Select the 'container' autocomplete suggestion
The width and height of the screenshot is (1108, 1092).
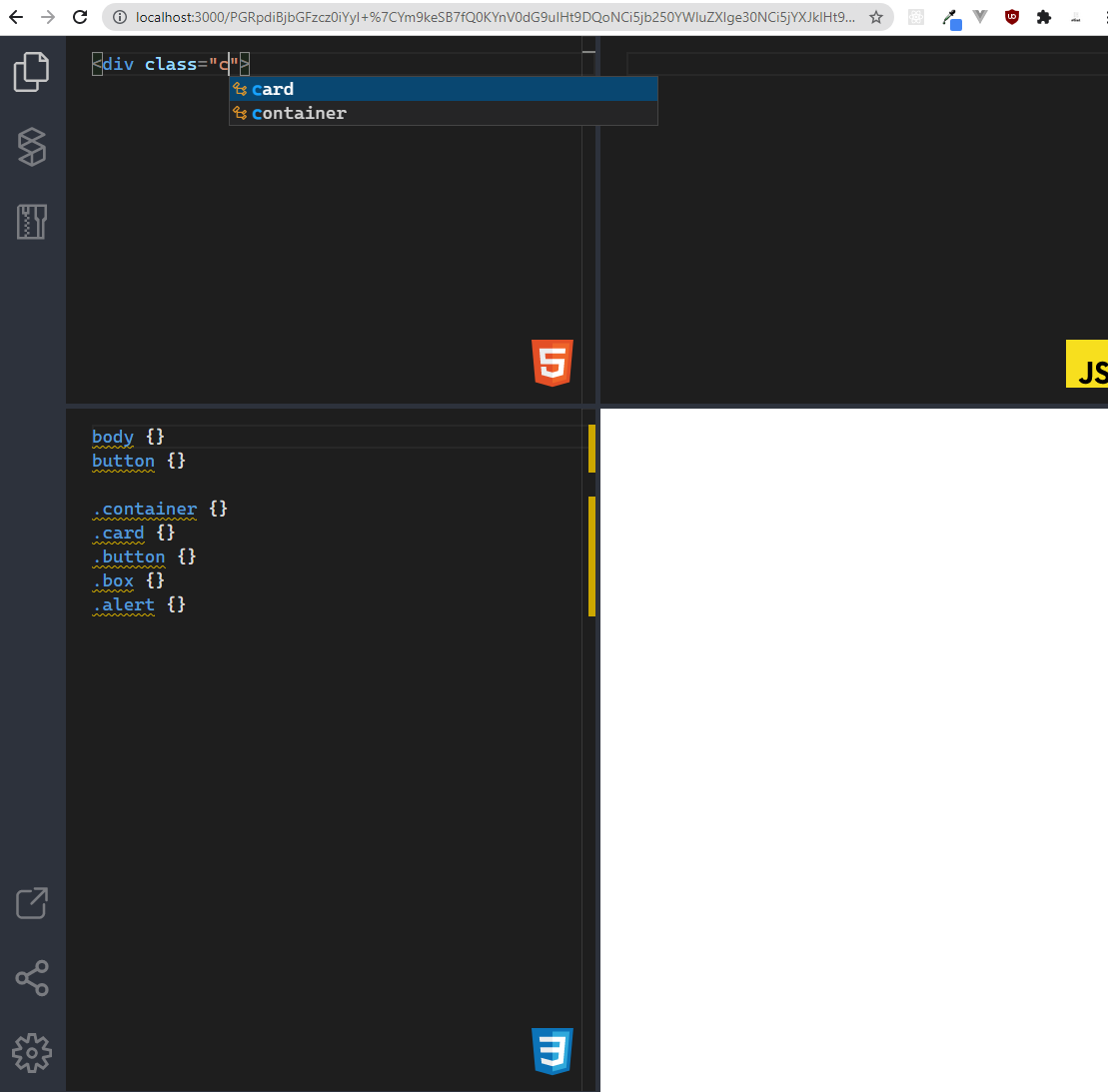443,113
